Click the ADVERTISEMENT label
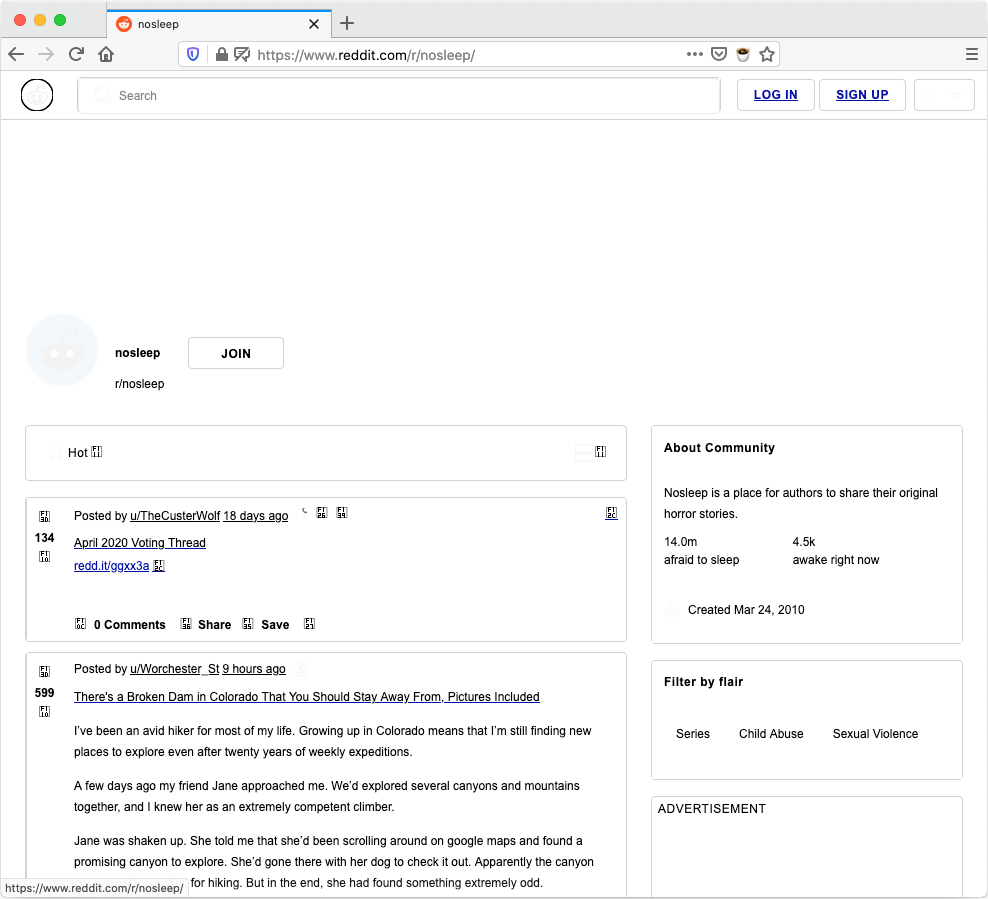This screenshot has width=988, height=899. click(x=711, y=809)
